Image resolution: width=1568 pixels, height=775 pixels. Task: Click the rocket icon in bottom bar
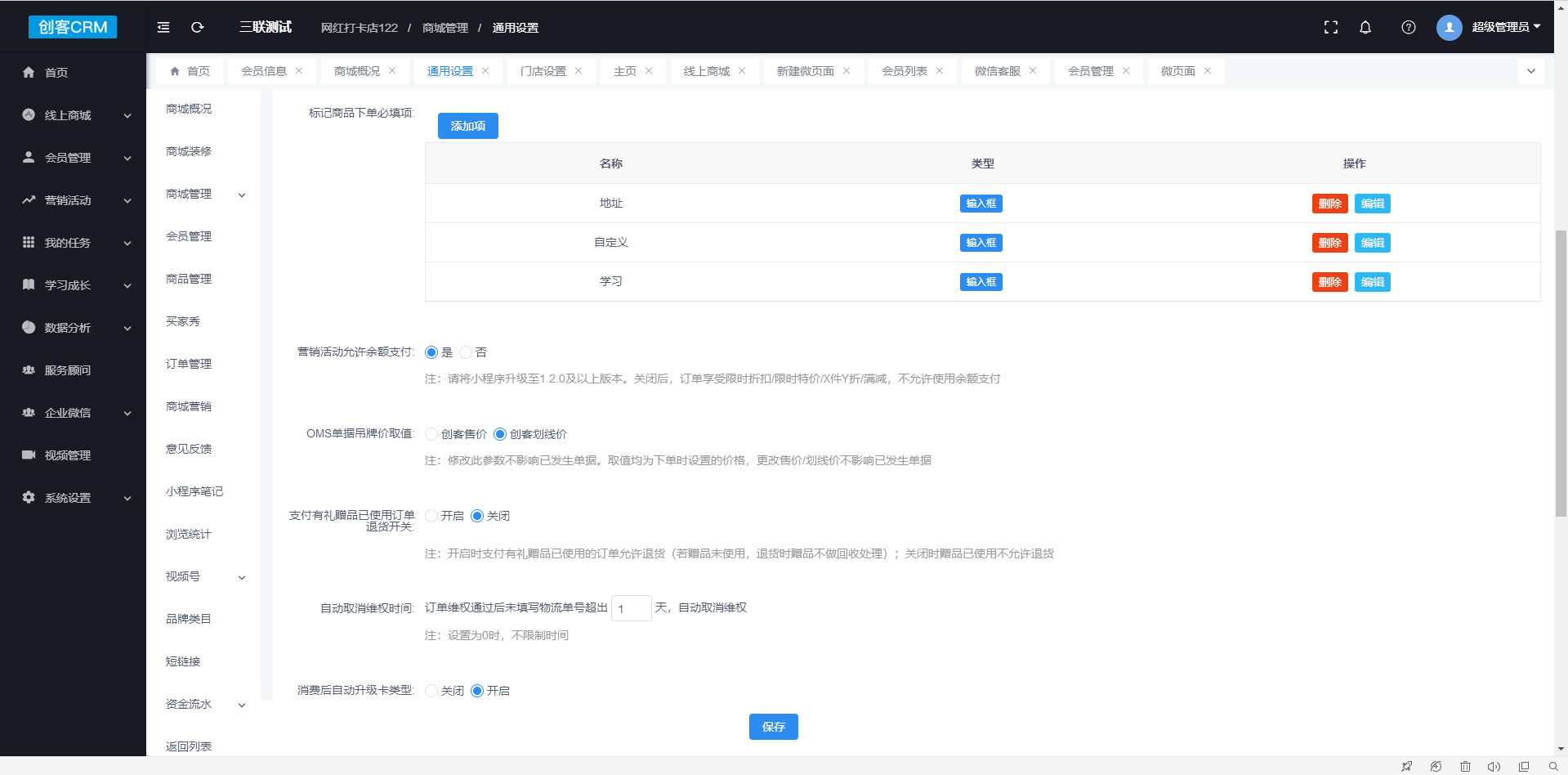pyautogui.click(x=1406, y=767)
